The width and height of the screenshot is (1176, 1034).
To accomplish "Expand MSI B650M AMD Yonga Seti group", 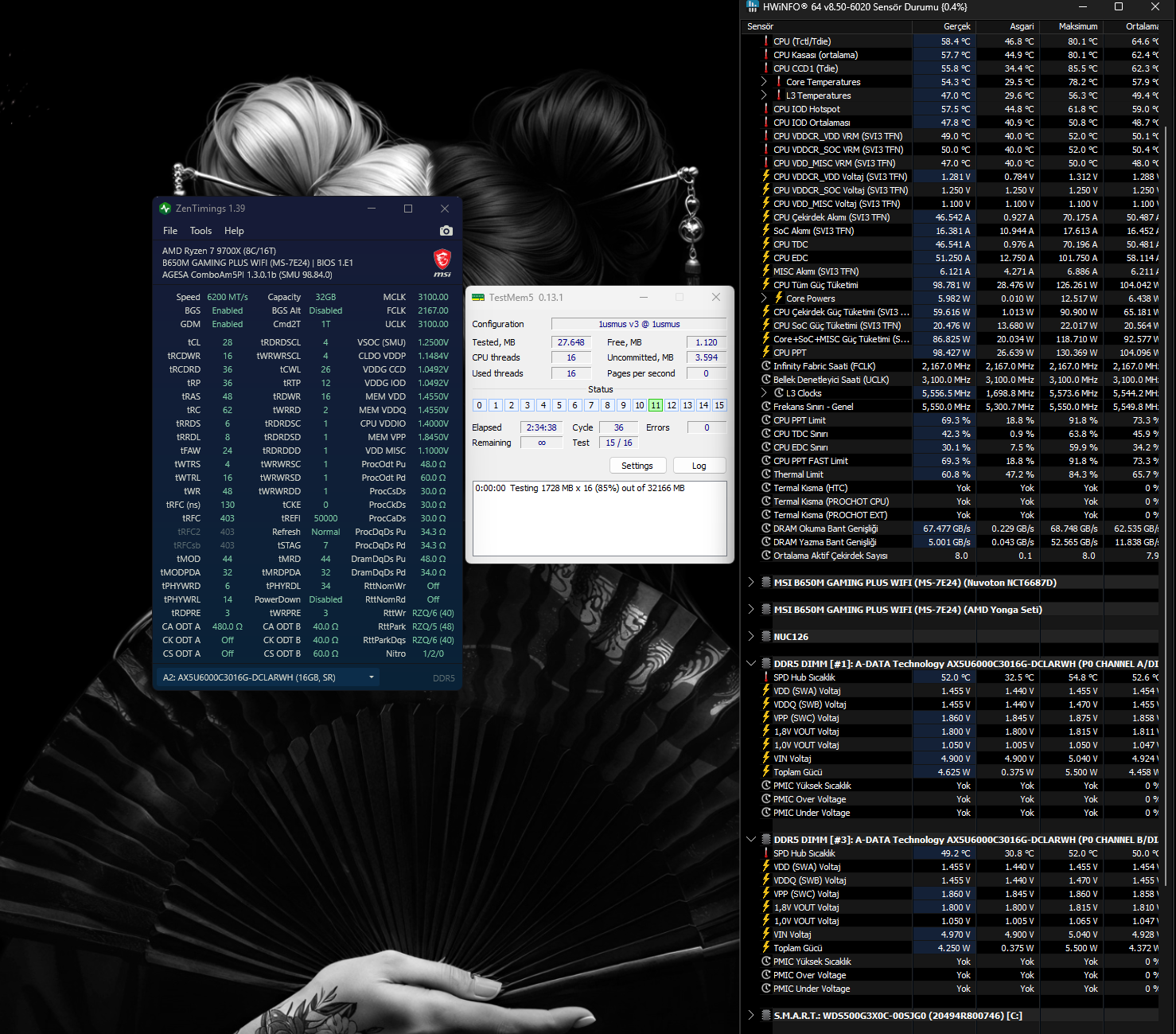I will [751, 610].
